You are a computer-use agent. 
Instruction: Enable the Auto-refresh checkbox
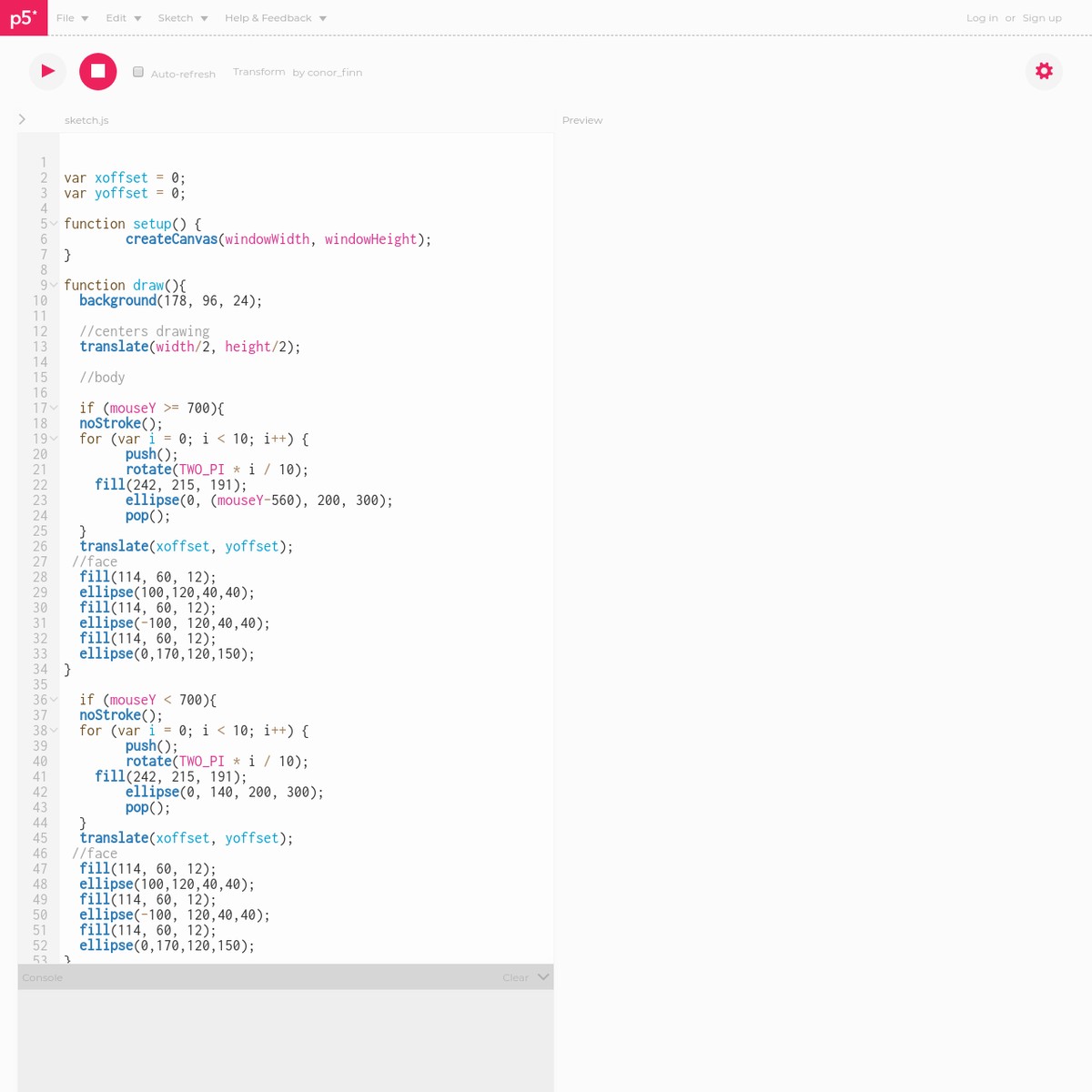tap(138, 72)
